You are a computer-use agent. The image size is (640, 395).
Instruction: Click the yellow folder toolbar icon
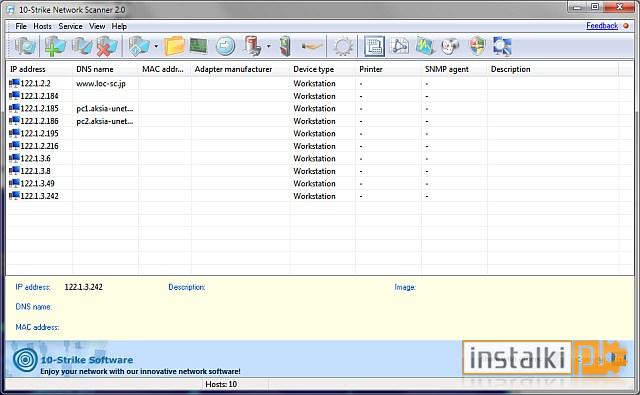coord(175,46)
